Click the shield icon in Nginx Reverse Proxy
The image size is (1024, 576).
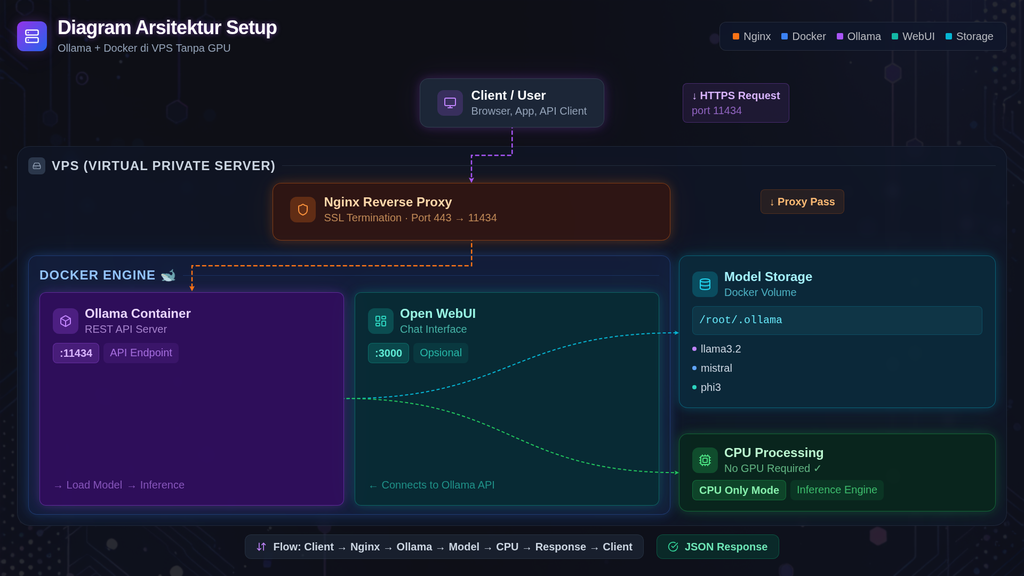tap(302, 210)
